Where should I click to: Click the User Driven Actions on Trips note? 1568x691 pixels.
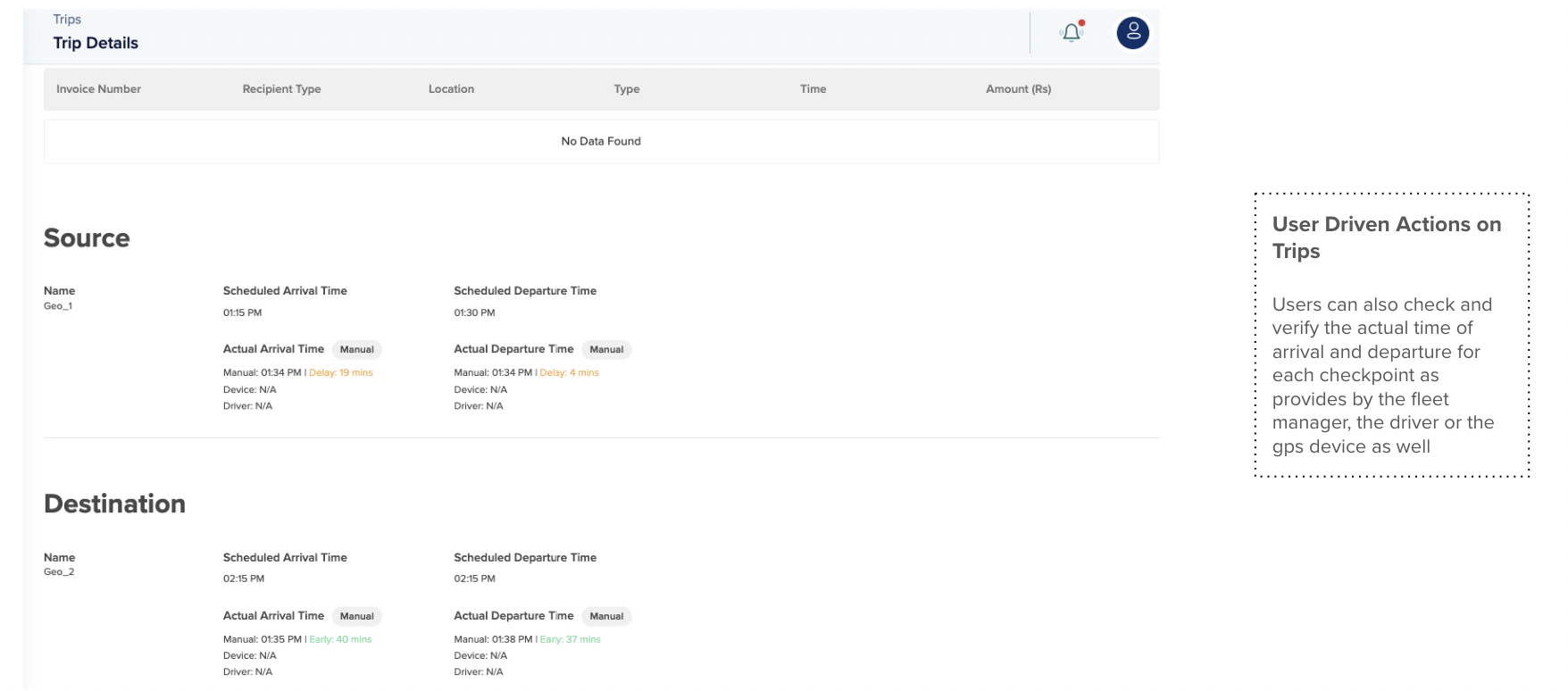(1386, 237)
